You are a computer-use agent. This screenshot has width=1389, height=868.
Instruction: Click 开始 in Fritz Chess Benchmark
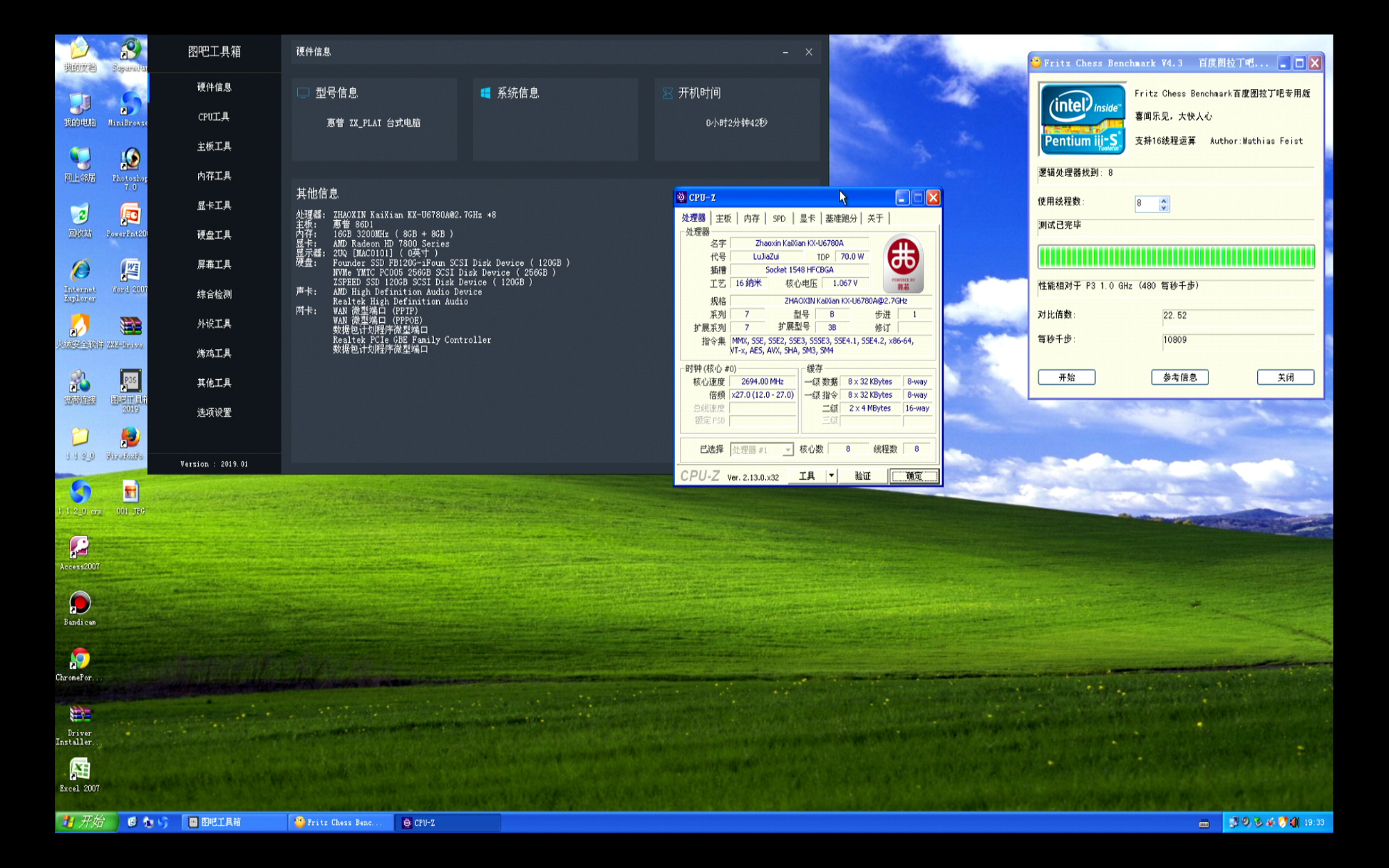point(1067,377)
